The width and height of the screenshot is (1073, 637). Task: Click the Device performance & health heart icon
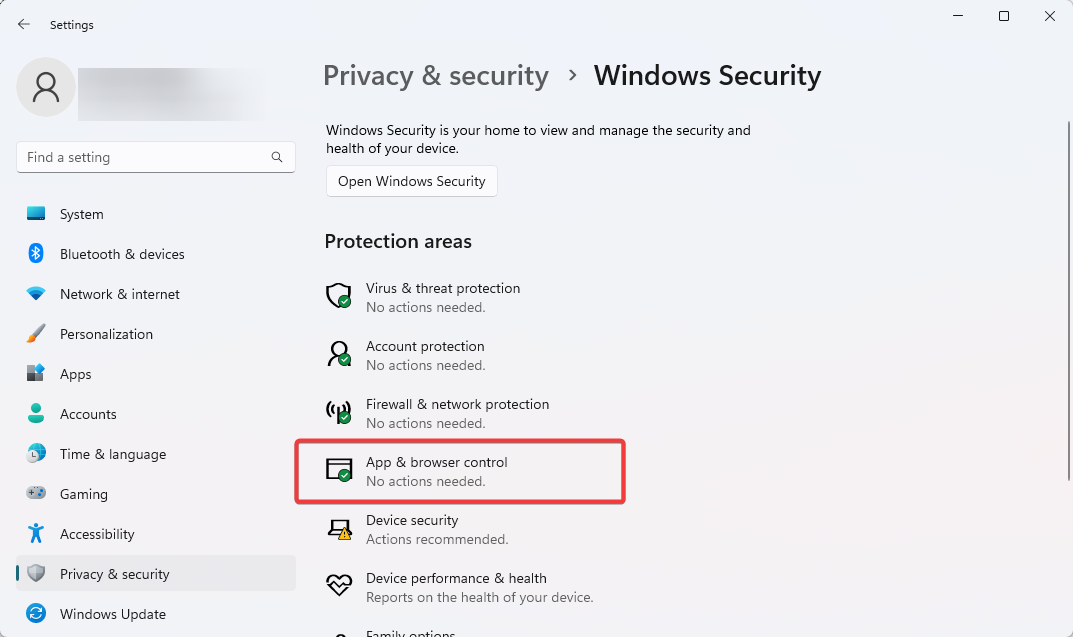click(x=339, y=585)
